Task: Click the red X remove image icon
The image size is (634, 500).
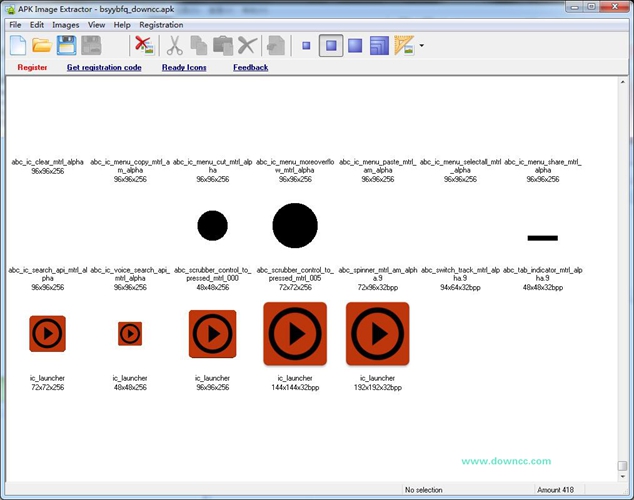Action: 144,45
